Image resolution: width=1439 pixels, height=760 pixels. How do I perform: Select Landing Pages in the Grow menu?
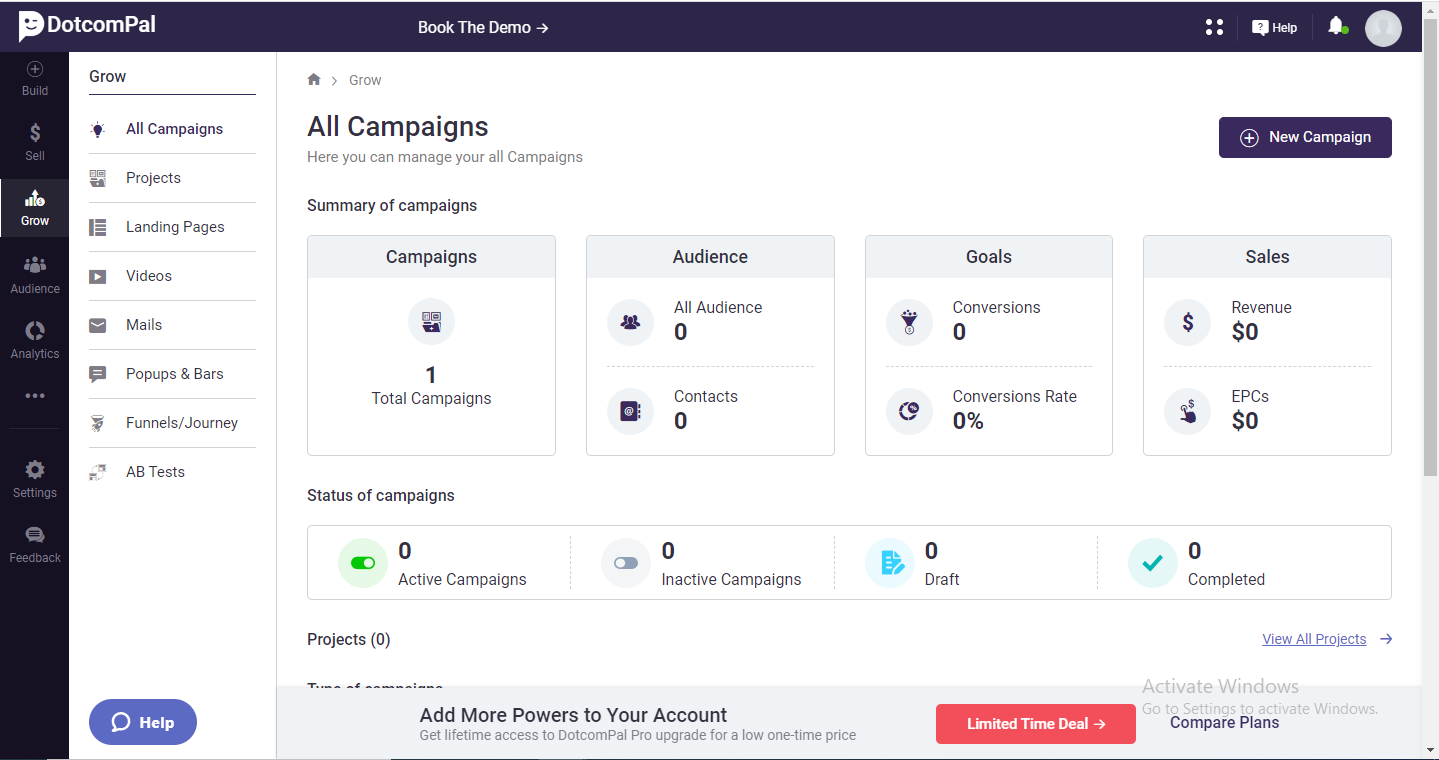click(x=175, y=227)
